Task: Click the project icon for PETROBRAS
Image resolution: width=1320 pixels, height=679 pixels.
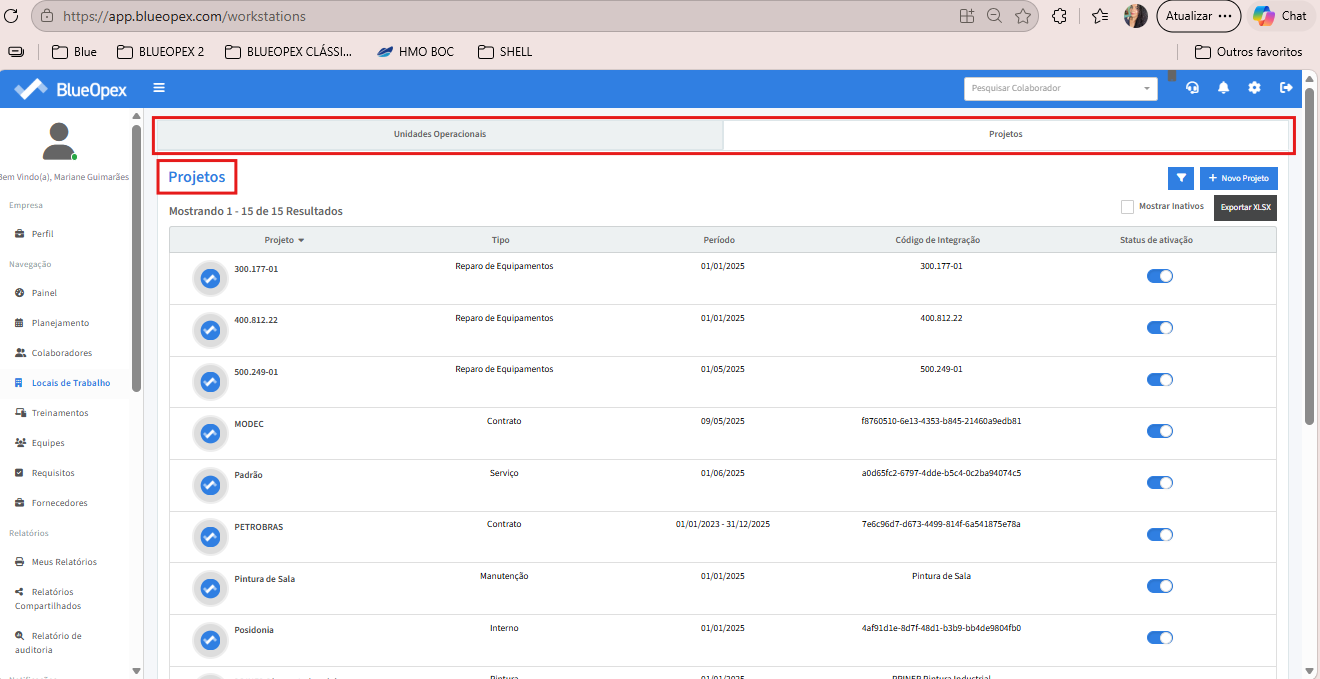Action: (x=210, y=537)
